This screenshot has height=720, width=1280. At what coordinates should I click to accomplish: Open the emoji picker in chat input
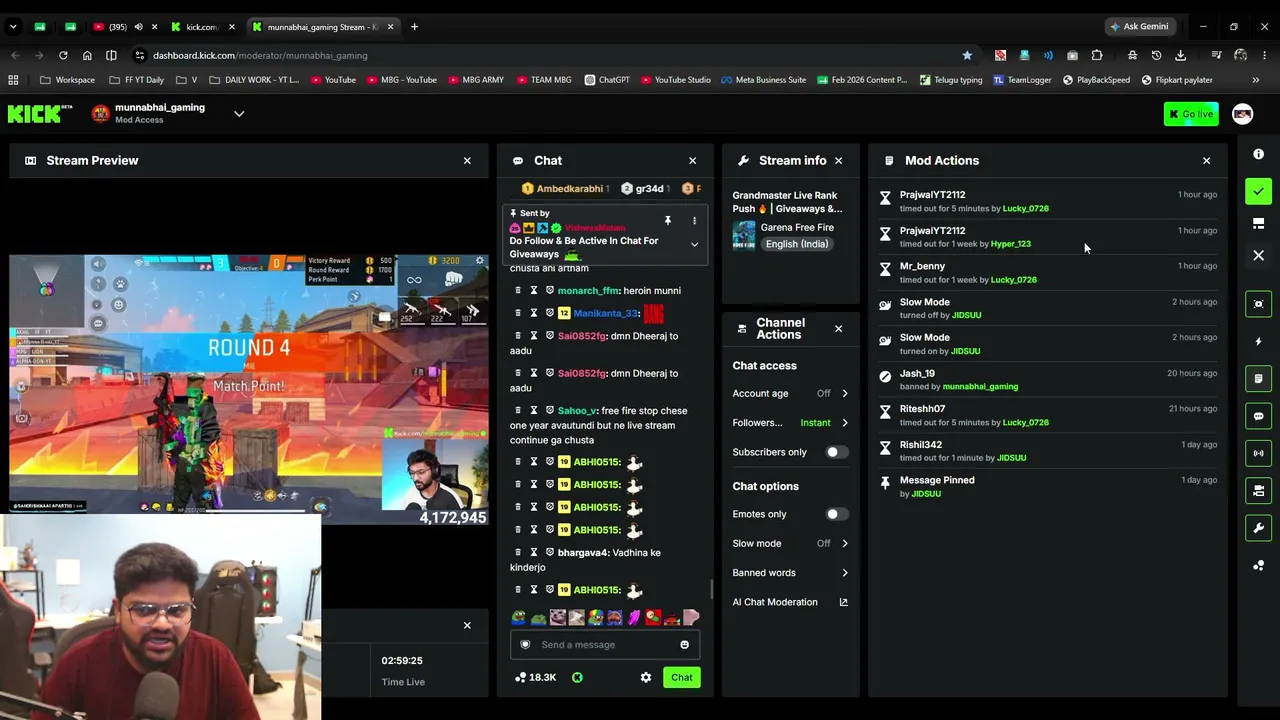[684, 645]
